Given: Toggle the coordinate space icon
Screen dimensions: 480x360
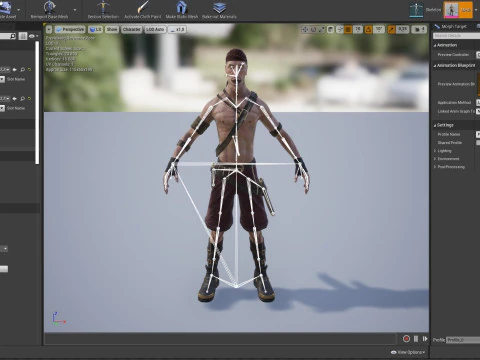Looking at the screenshot, I should [x=331, y=30].
